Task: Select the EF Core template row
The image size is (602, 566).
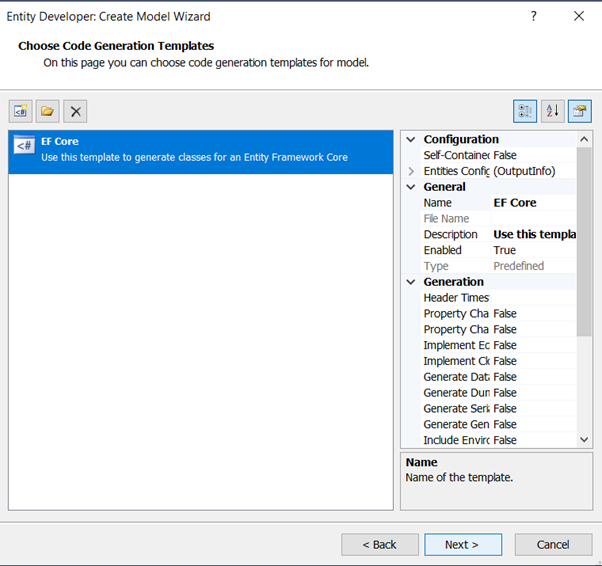Action: (201, 152)
